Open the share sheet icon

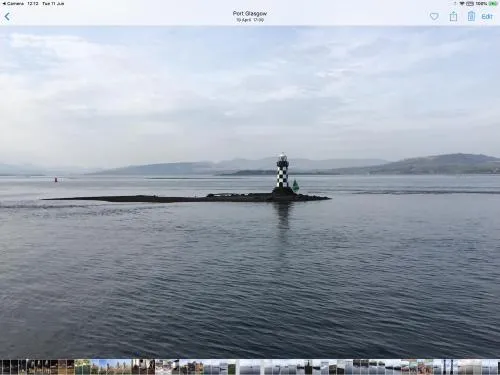(x=453, y=16)
